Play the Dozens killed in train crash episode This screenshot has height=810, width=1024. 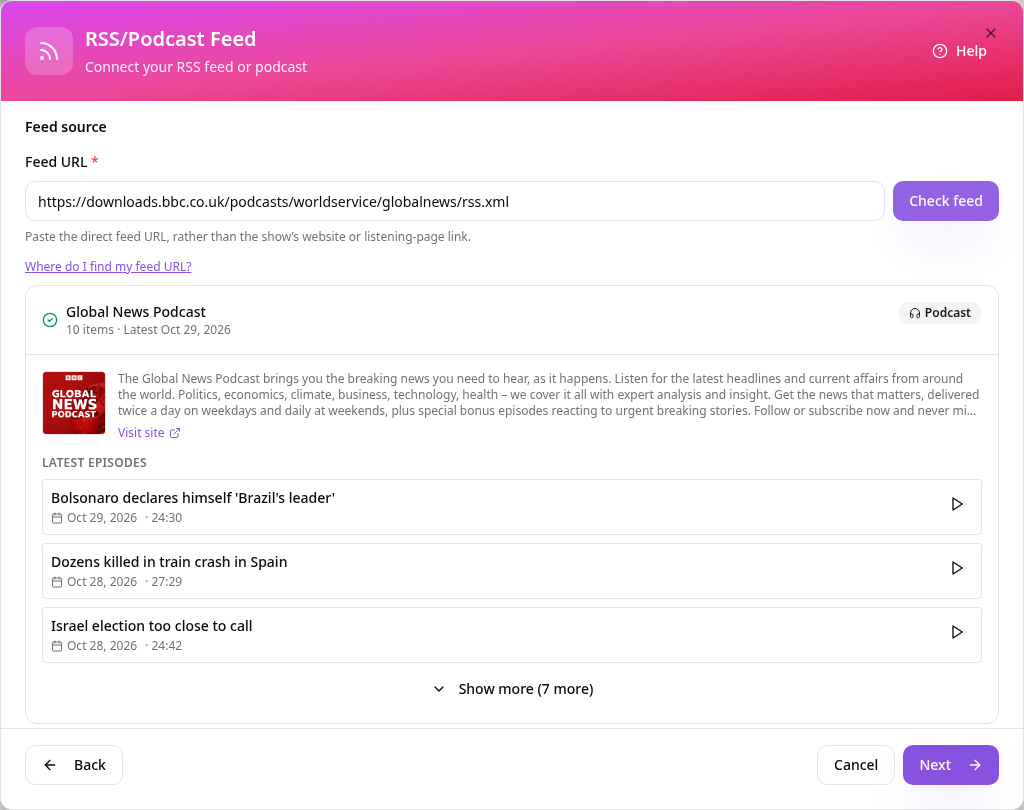(957, 568)
